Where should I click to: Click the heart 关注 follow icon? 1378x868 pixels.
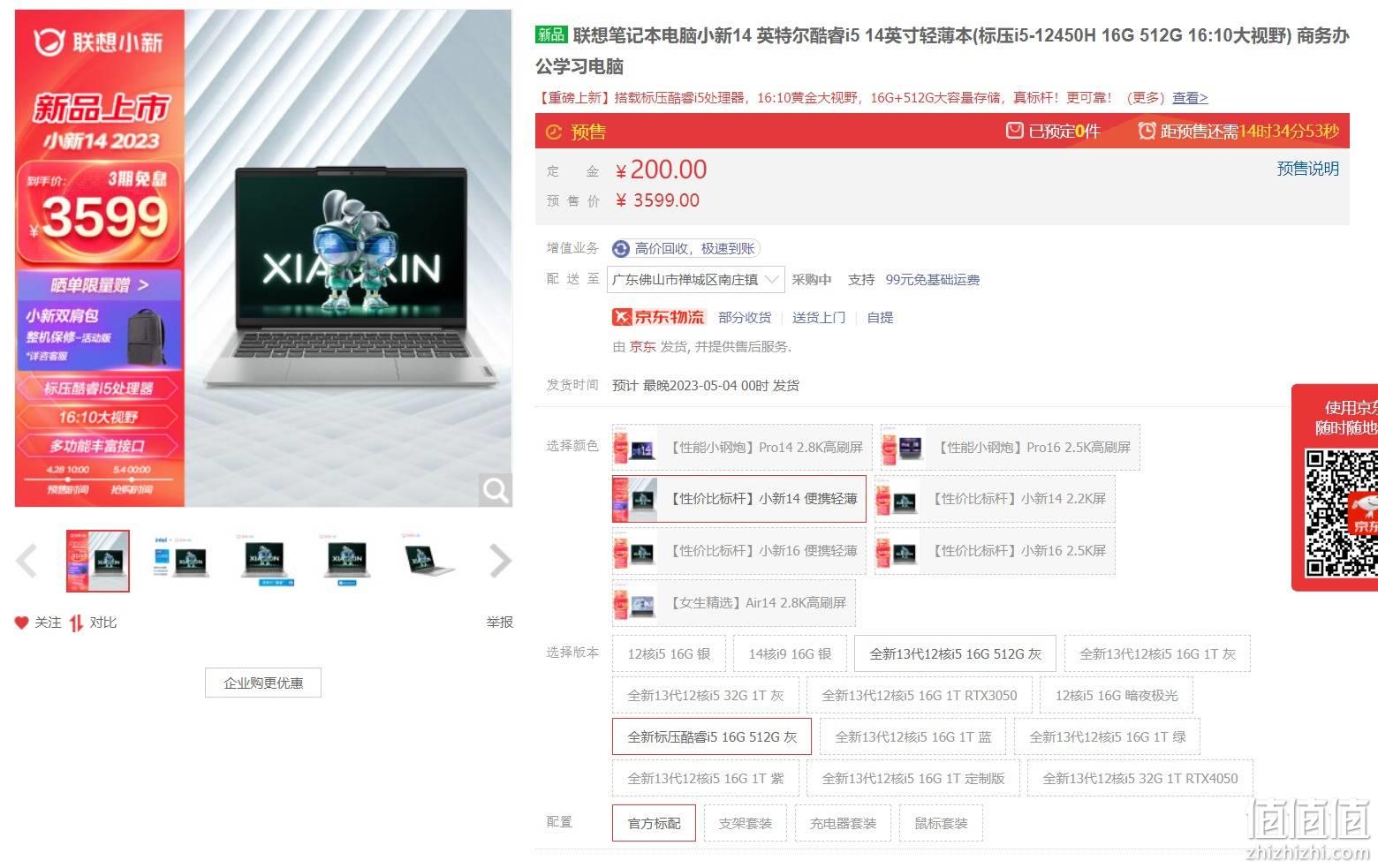[21, 623]
